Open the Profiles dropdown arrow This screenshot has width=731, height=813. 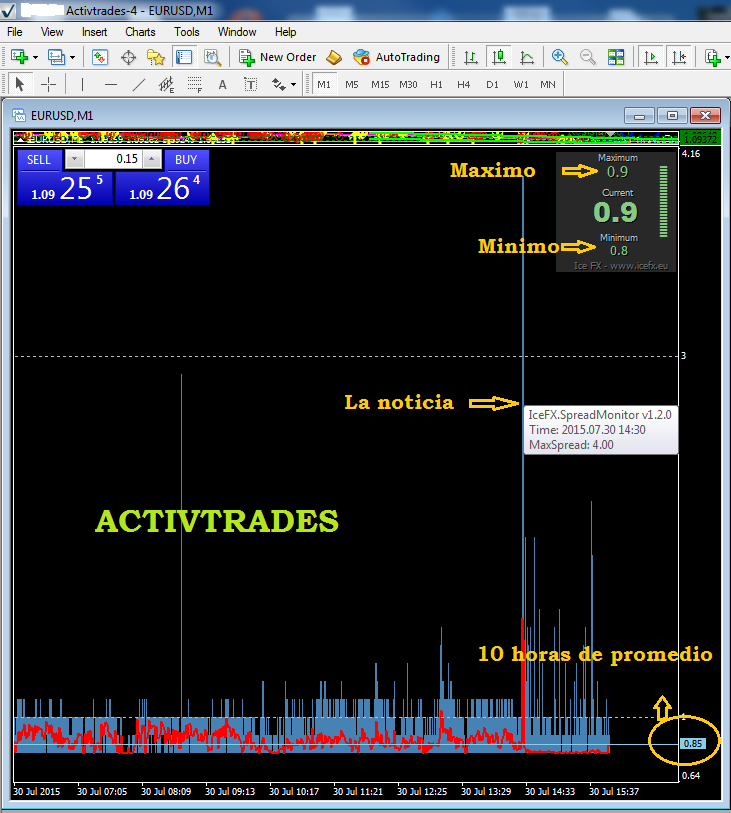click(73, 57)
